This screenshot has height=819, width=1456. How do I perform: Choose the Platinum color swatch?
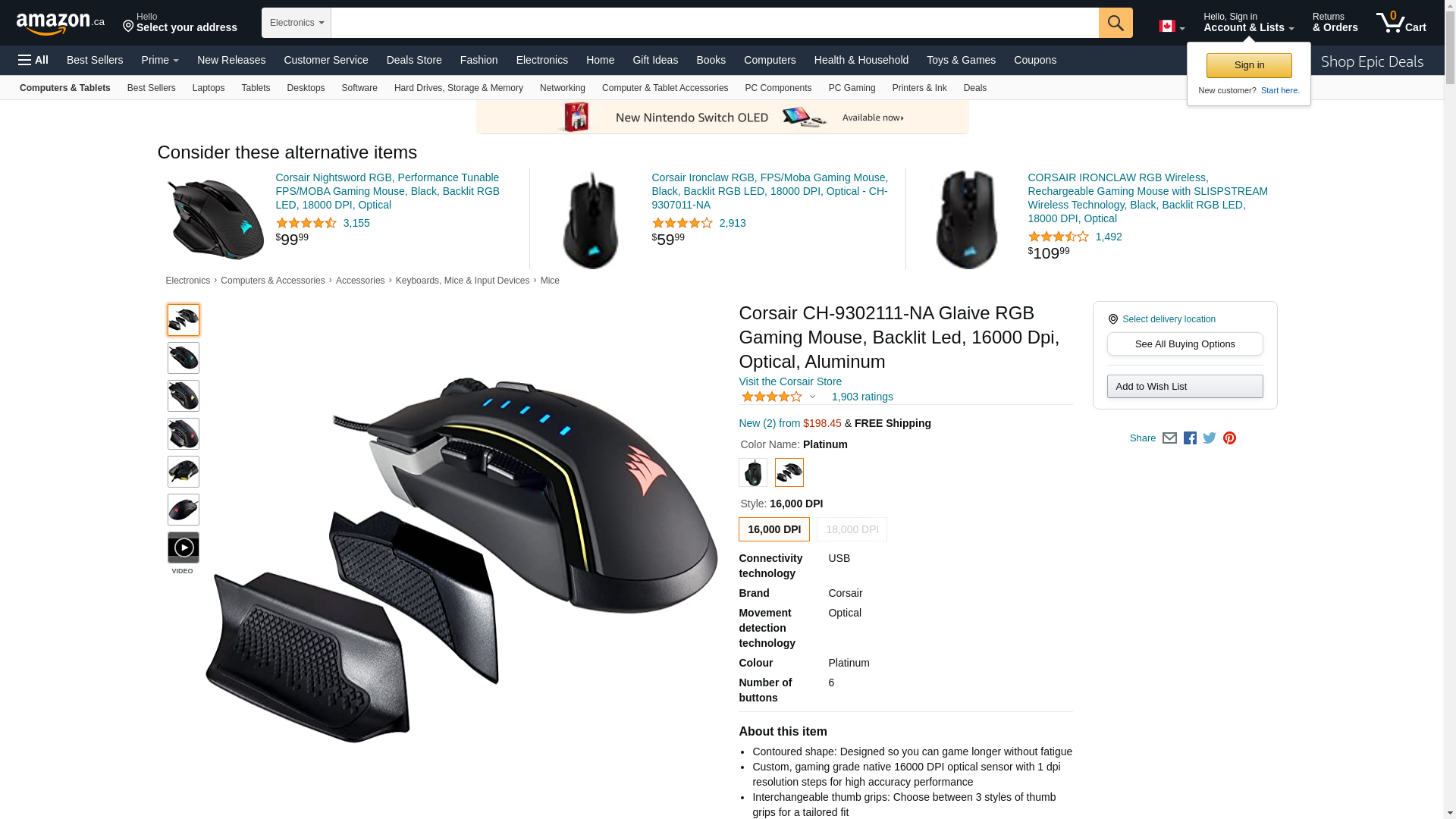coord(789,472)
